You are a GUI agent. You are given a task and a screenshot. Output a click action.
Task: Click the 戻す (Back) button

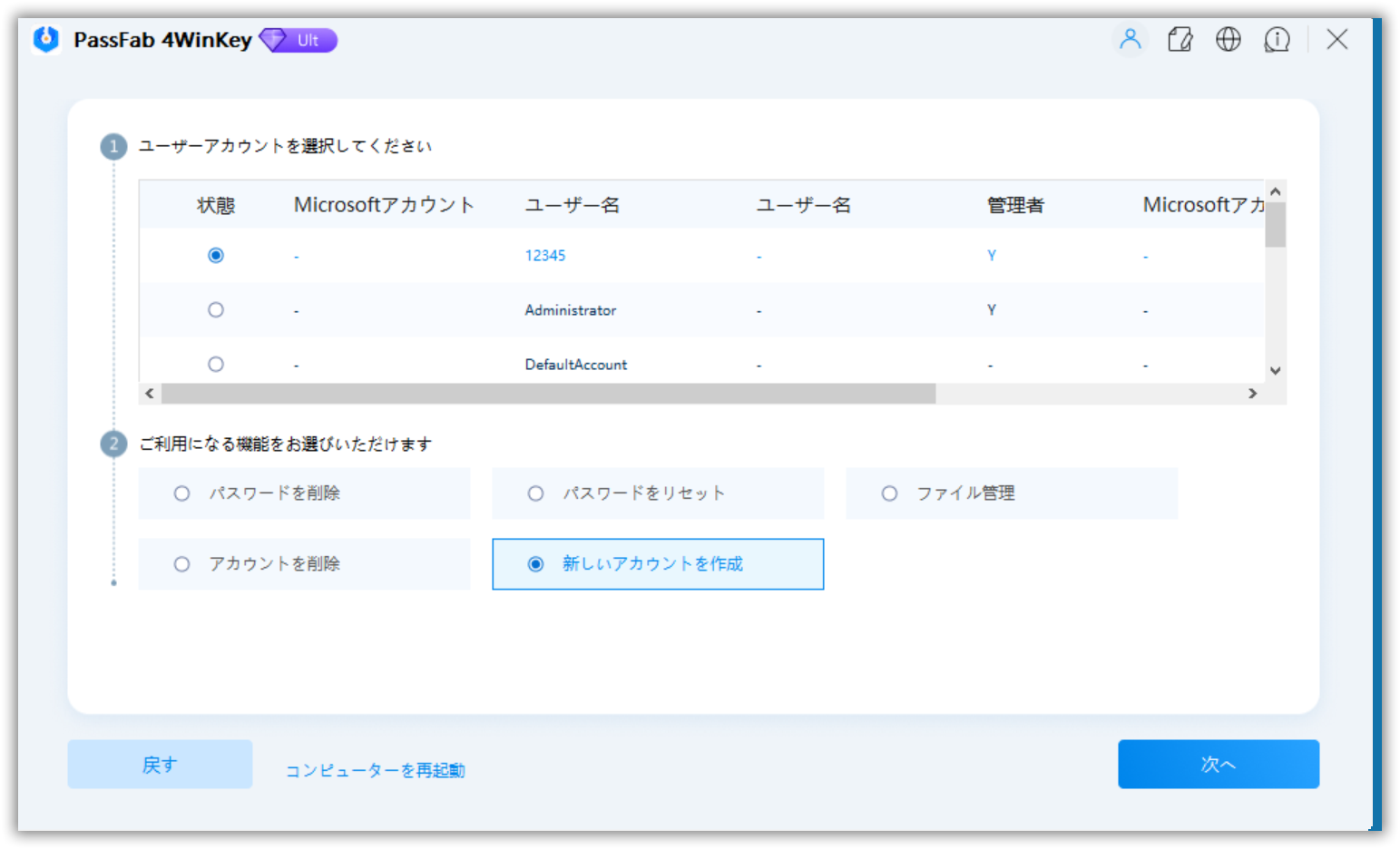160,764
